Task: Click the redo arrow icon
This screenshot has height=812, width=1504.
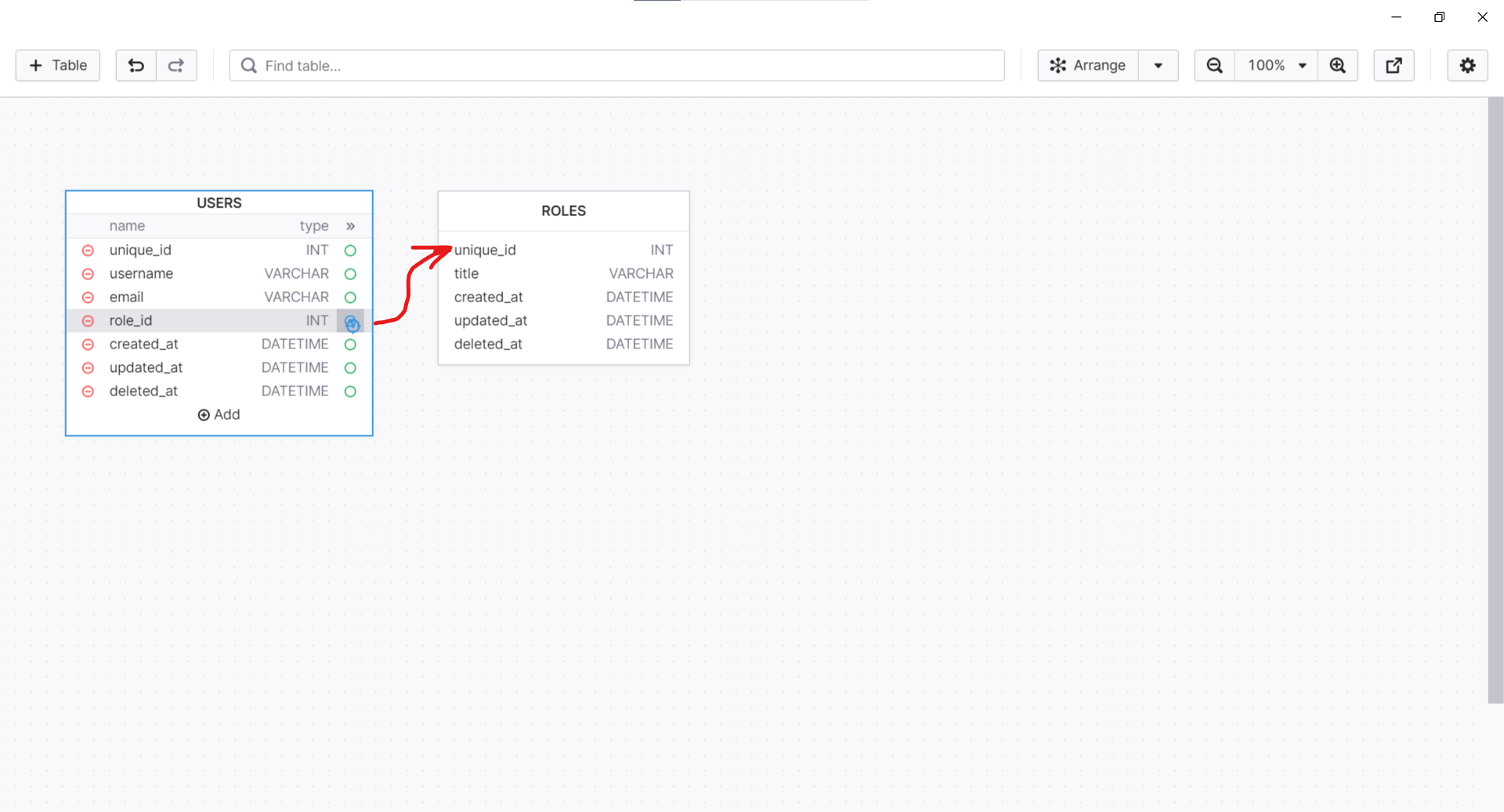Action: pyautogui.click(x=176, y=66)
